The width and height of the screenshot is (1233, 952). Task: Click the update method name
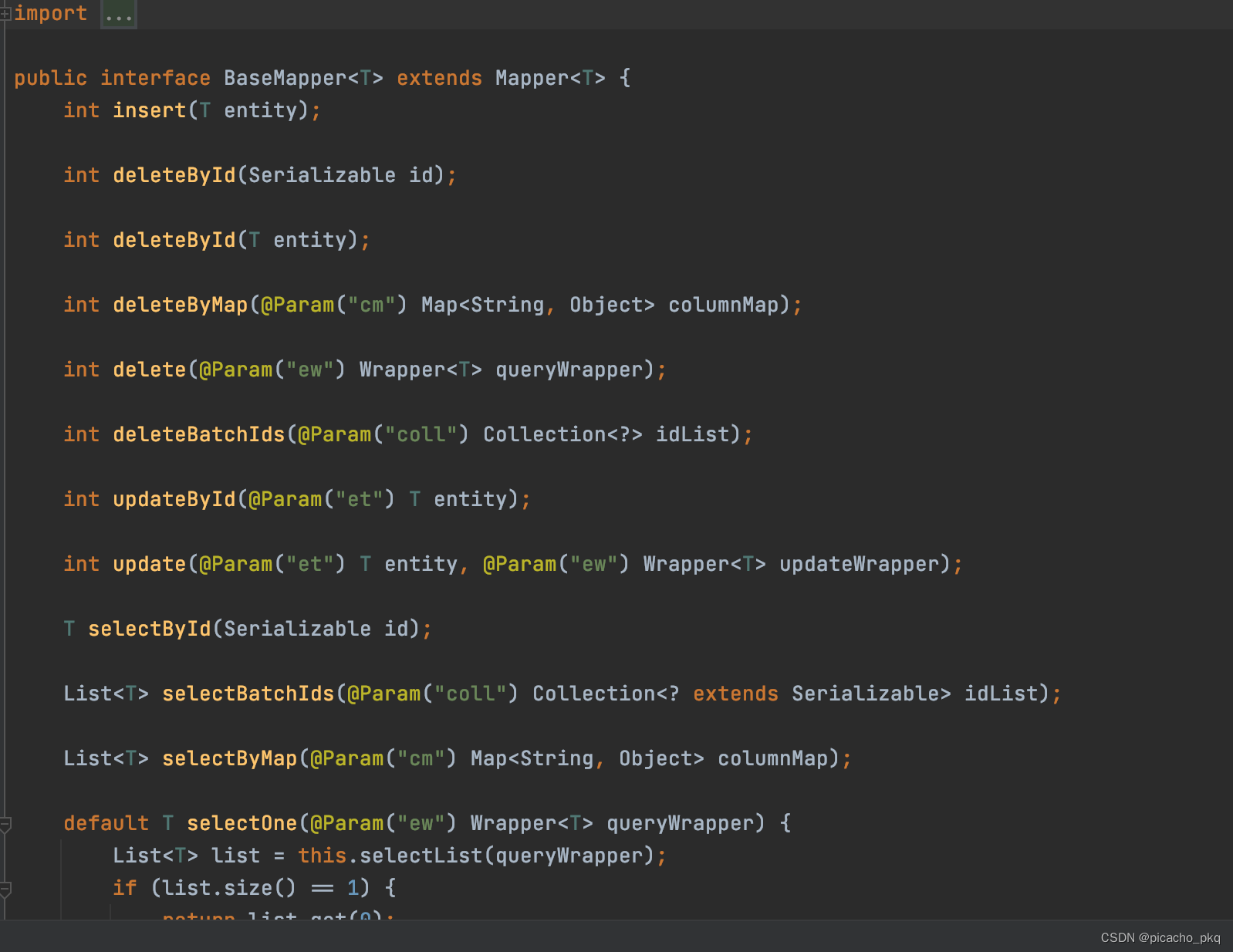150,564
